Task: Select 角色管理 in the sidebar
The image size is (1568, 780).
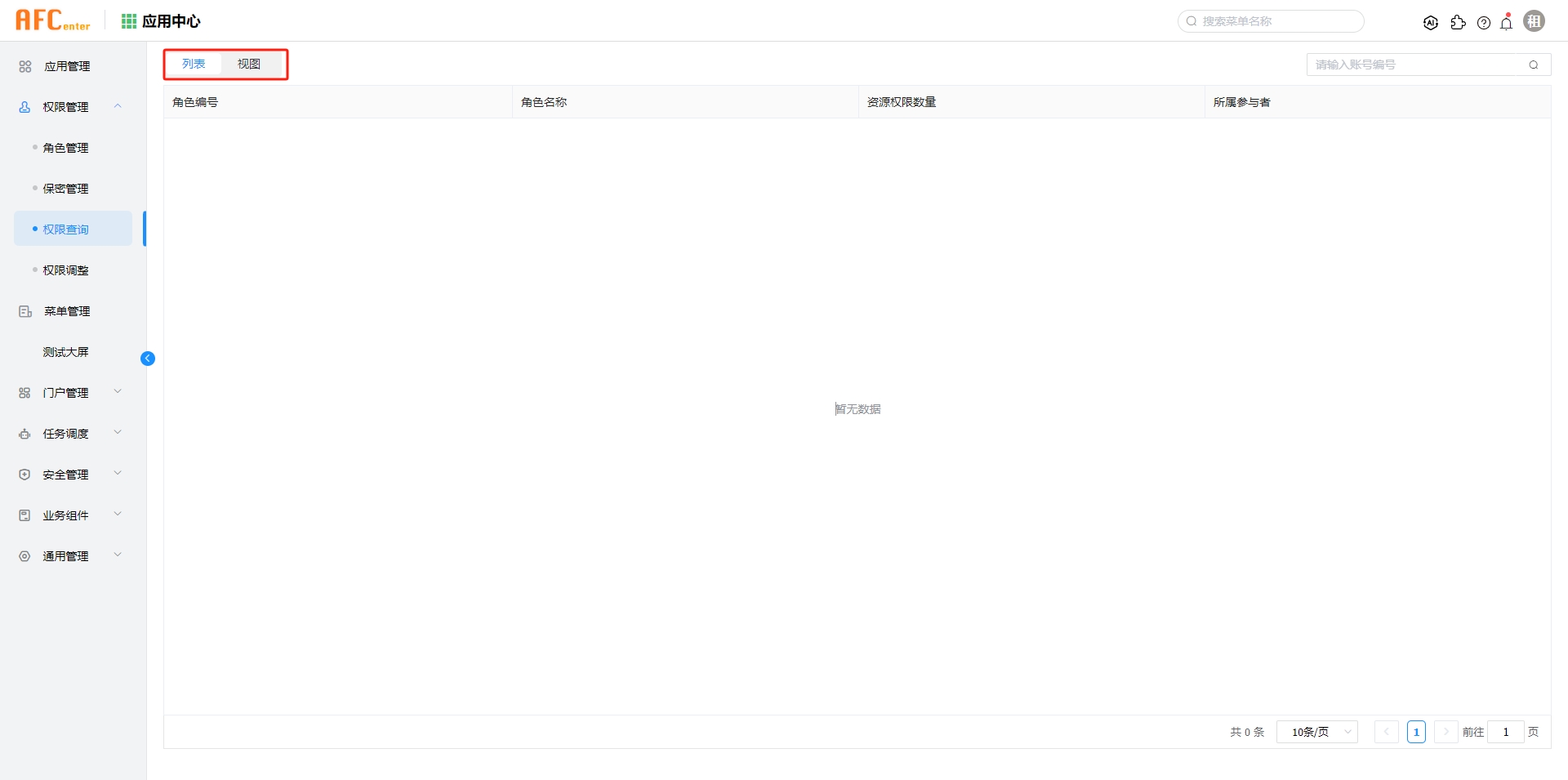Action: click(65, 148)
